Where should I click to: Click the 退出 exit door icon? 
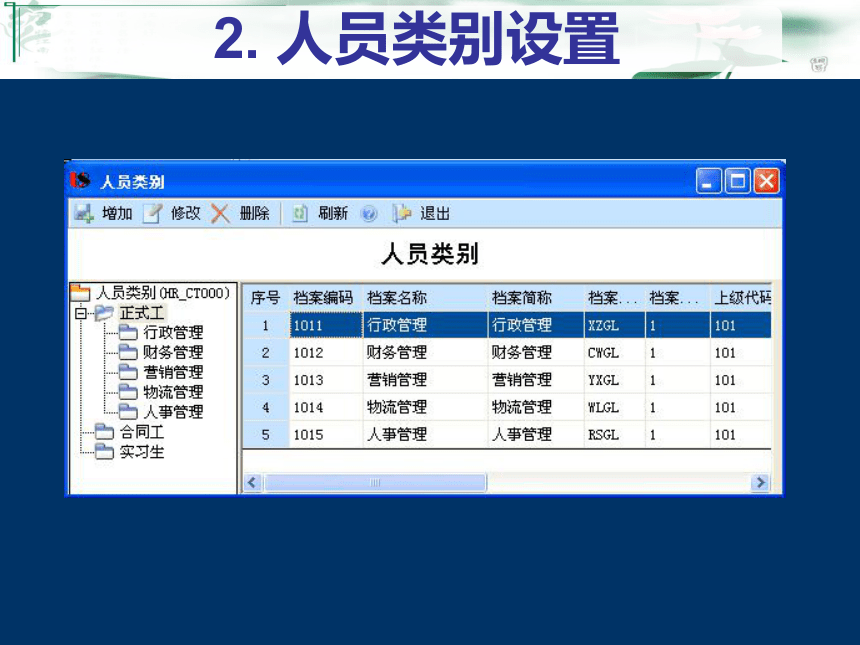(401, 213)
